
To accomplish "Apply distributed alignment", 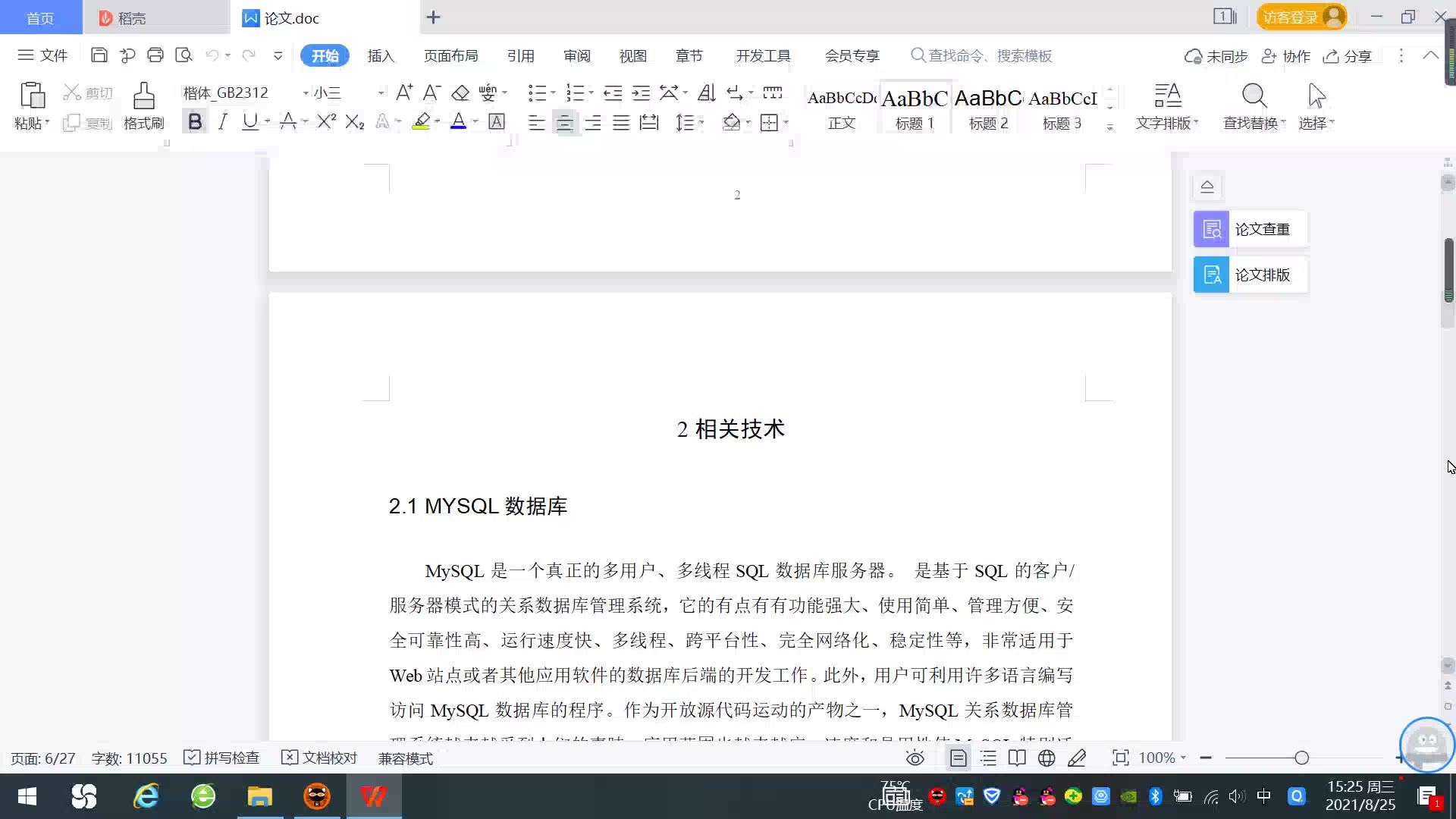I will (649, 122).
